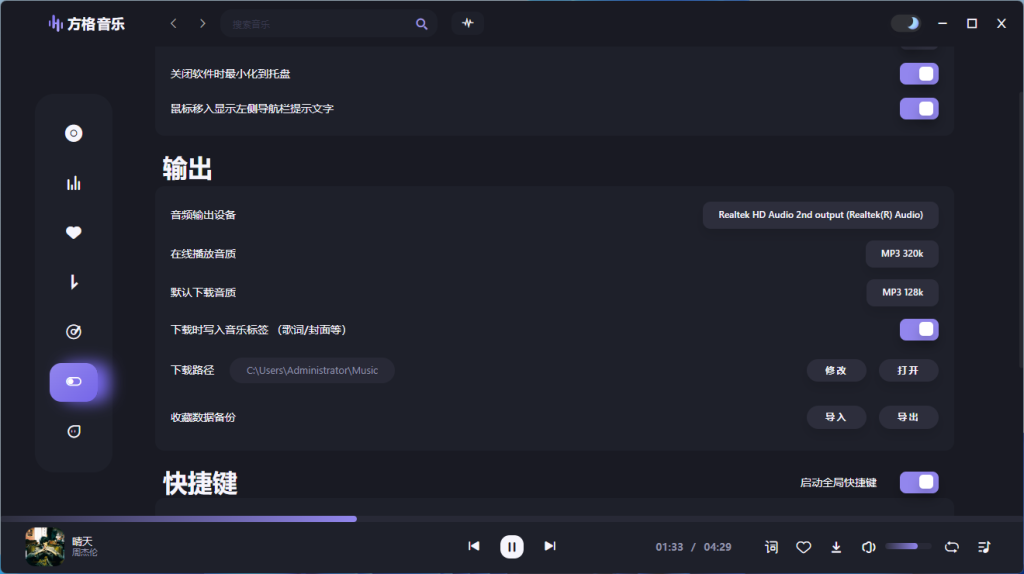Image resolution: width=1024 pixels, height=574 pixels.
Task: Open the MP3 128k download quality dropdown
Action: tap(903, 293)
